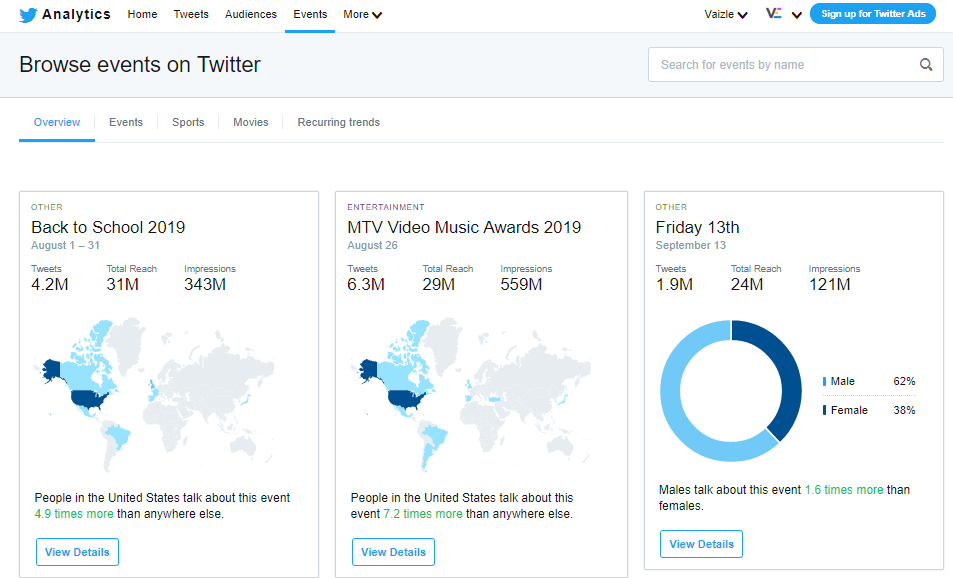Screen dimensions: 953x578
Task: Switch to the Overview tab
Action: 57,122
